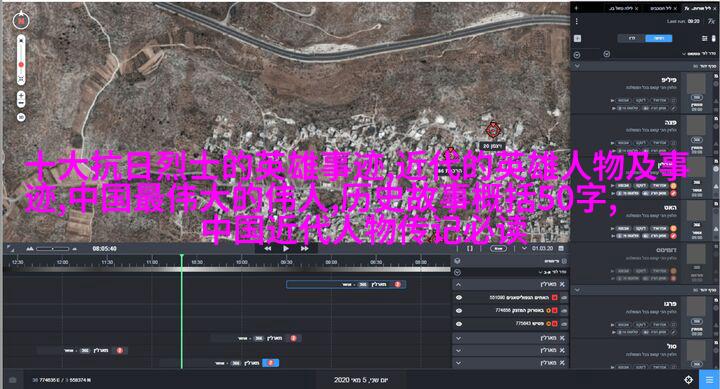The width and height of the screenshot is (720, 389).
Task: Collapse the first expanded group in list
Action: point(458,285)
